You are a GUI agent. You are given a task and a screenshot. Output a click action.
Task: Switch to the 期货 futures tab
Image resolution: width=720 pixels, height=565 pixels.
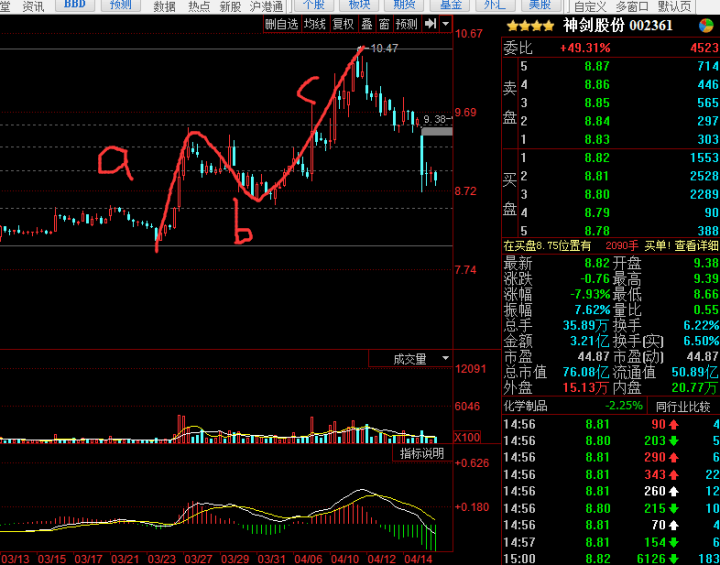coord(404,5)
